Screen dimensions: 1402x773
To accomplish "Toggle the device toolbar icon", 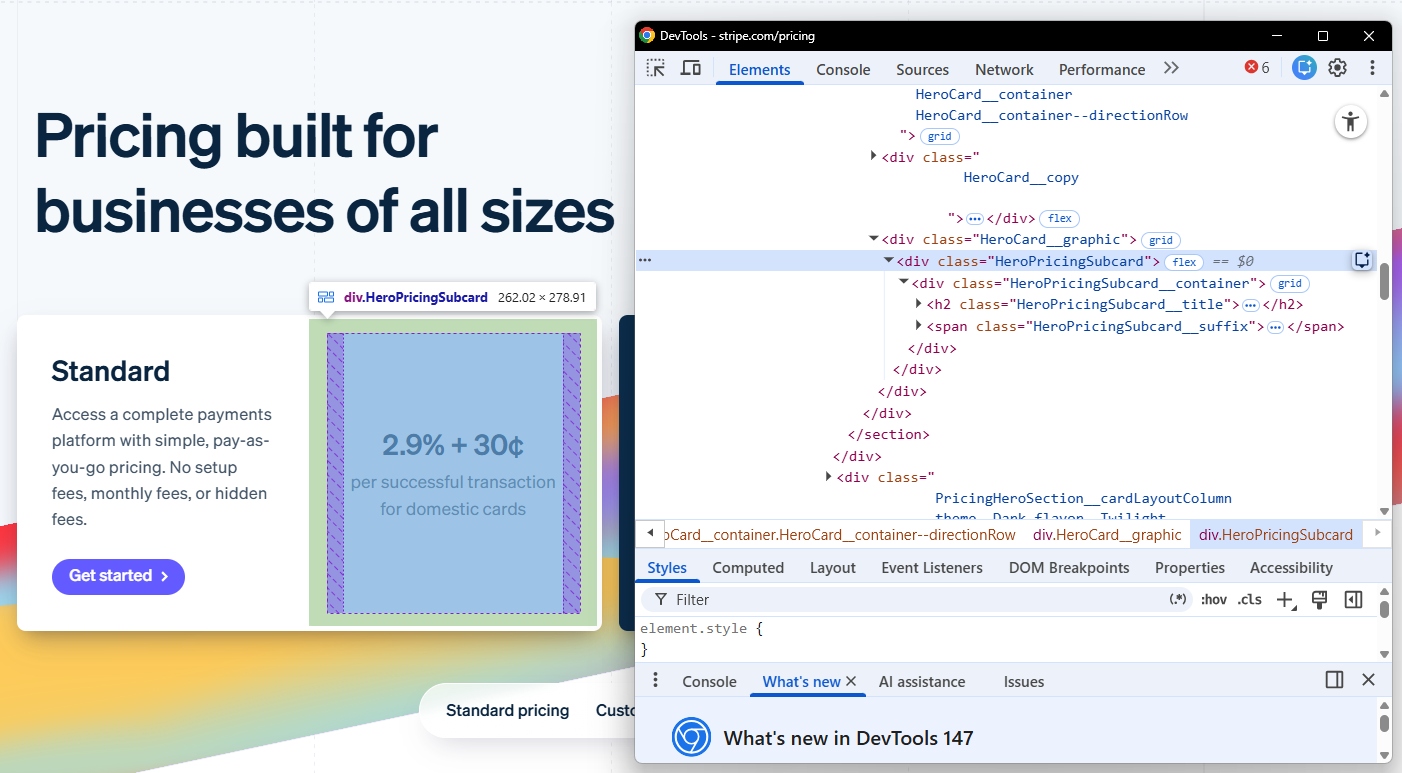I will click(x=690, y=68).
